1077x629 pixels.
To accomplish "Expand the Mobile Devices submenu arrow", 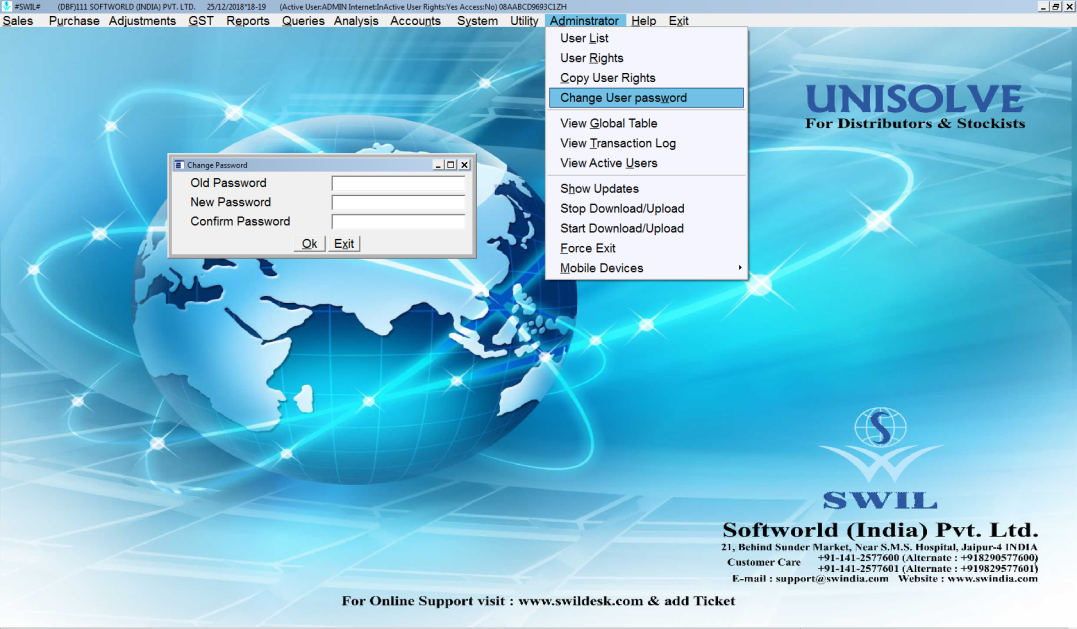I will [x=740, y=268].
